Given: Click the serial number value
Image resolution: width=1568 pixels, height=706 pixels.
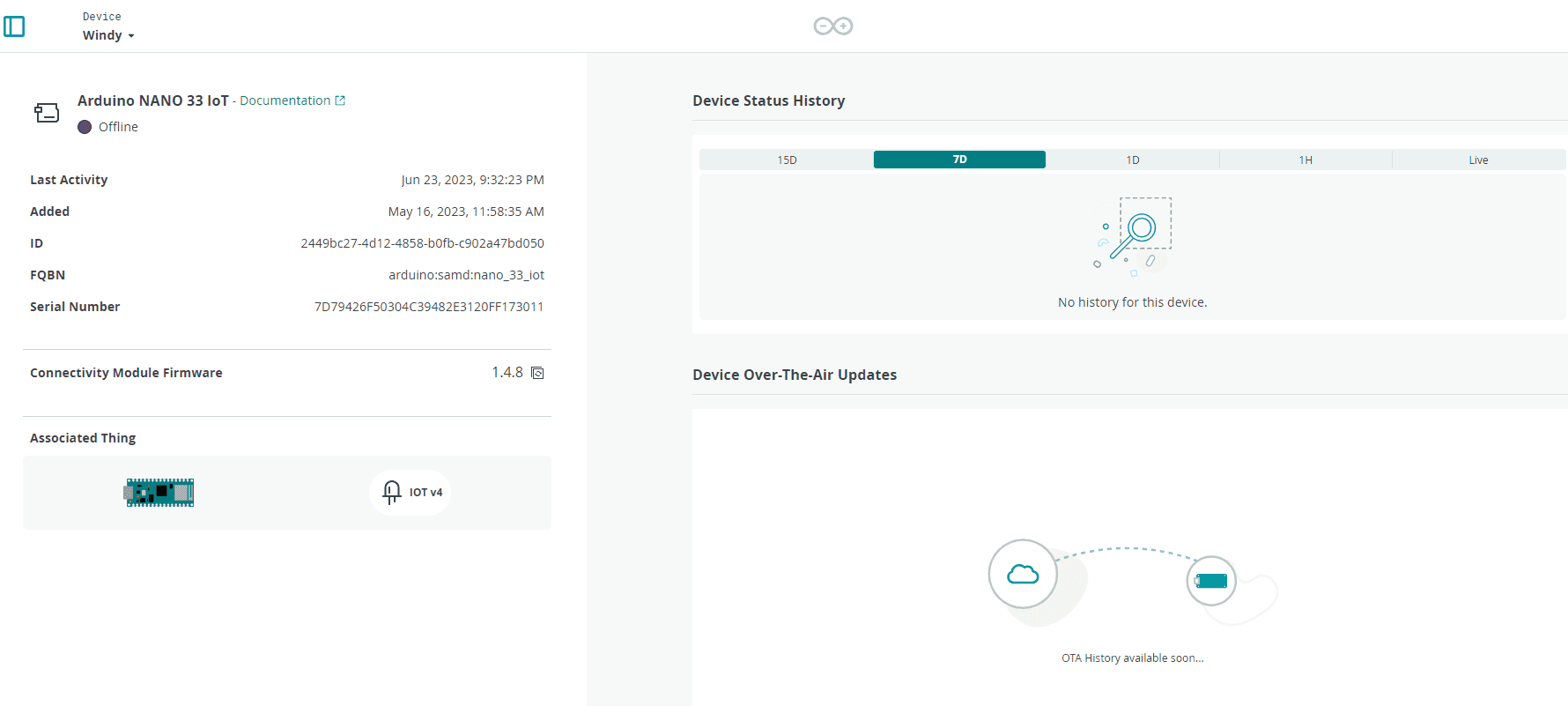Looking at the screenshot, I should tap(429, 307).
